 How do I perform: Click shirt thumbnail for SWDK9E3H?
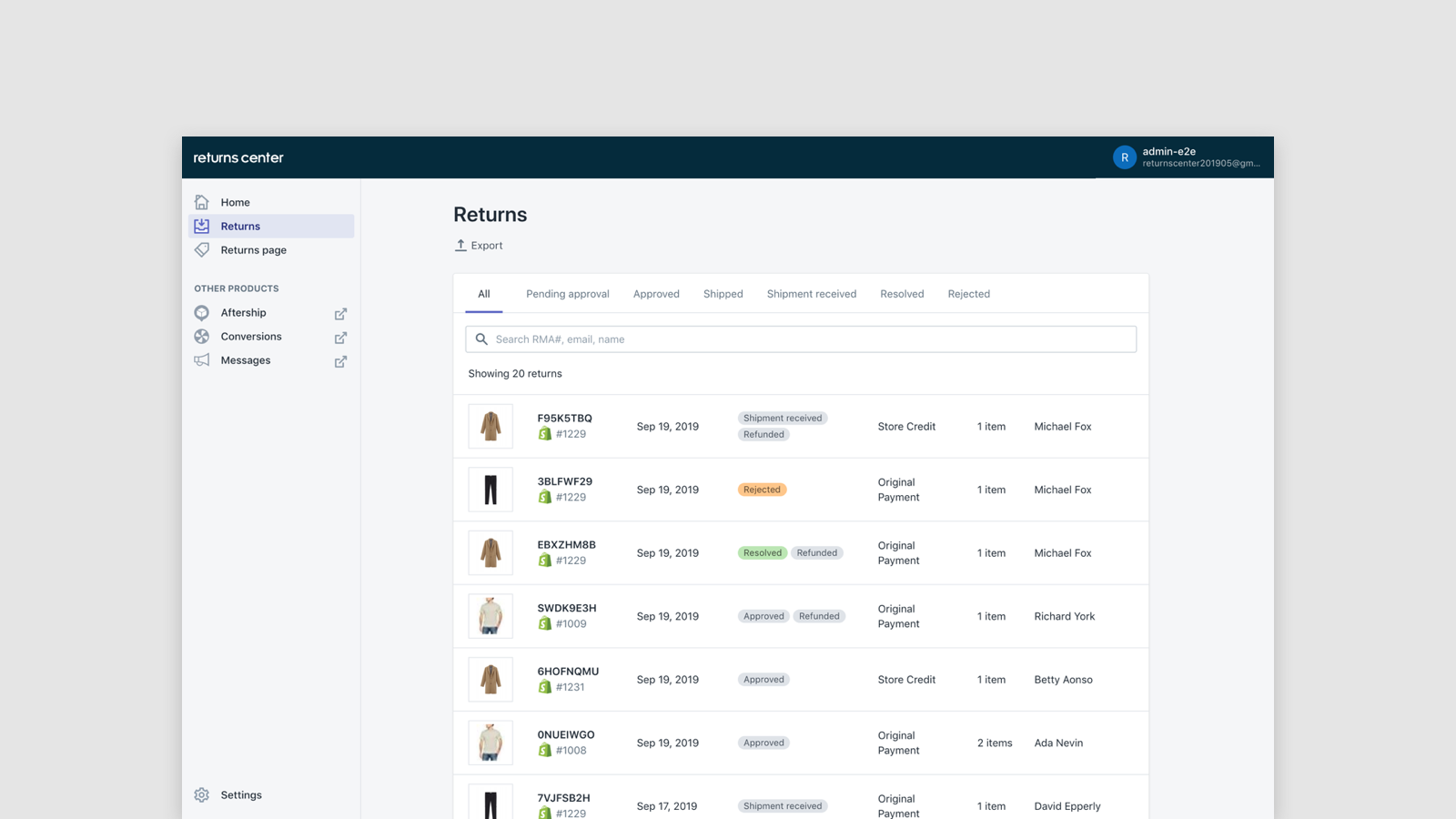490,616
